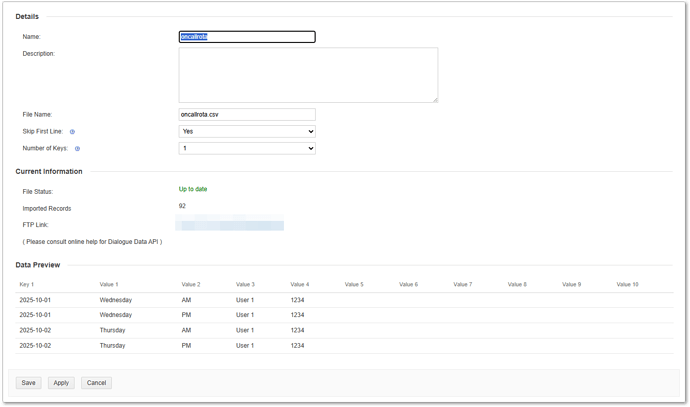Click the Apply button

(x=61, y=383)
